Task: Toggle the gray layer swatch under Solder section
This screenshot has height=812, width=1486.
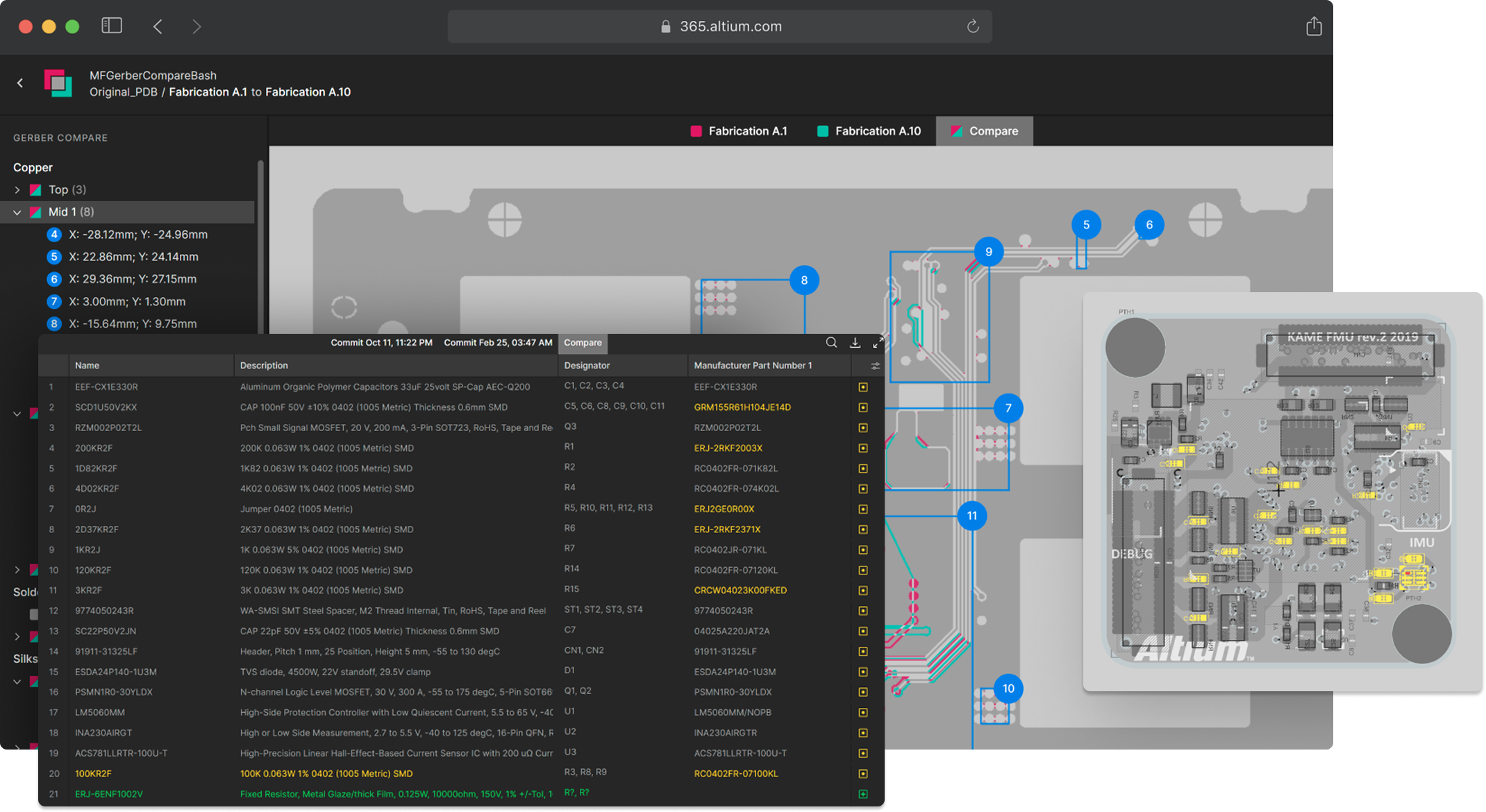Action: (34, 614)
